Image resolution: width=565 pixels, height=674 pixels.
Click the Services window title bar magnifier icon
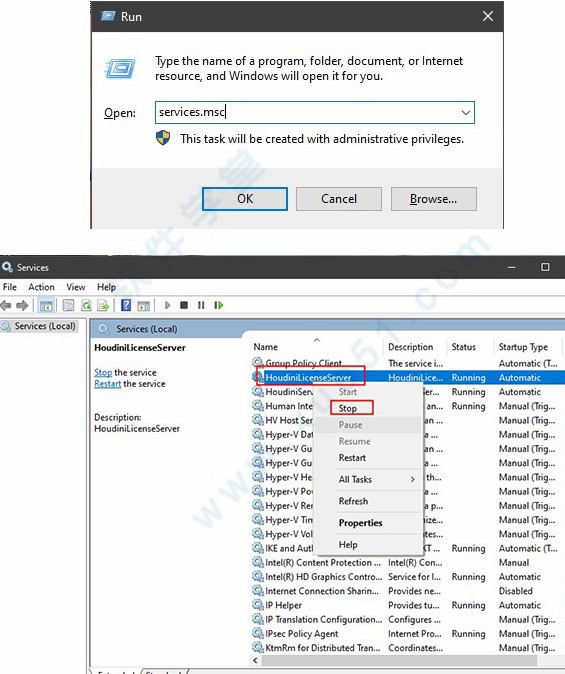click(7, 267)
